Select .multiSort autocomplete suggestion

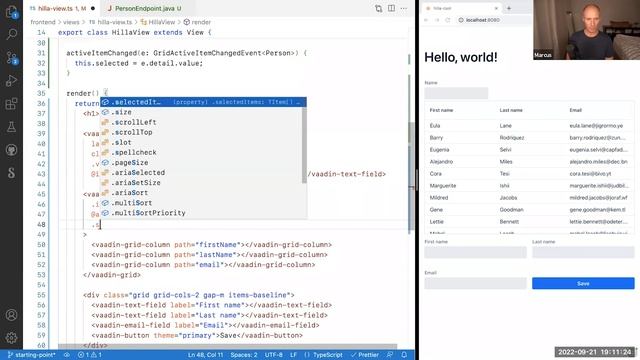click(201, 203)
